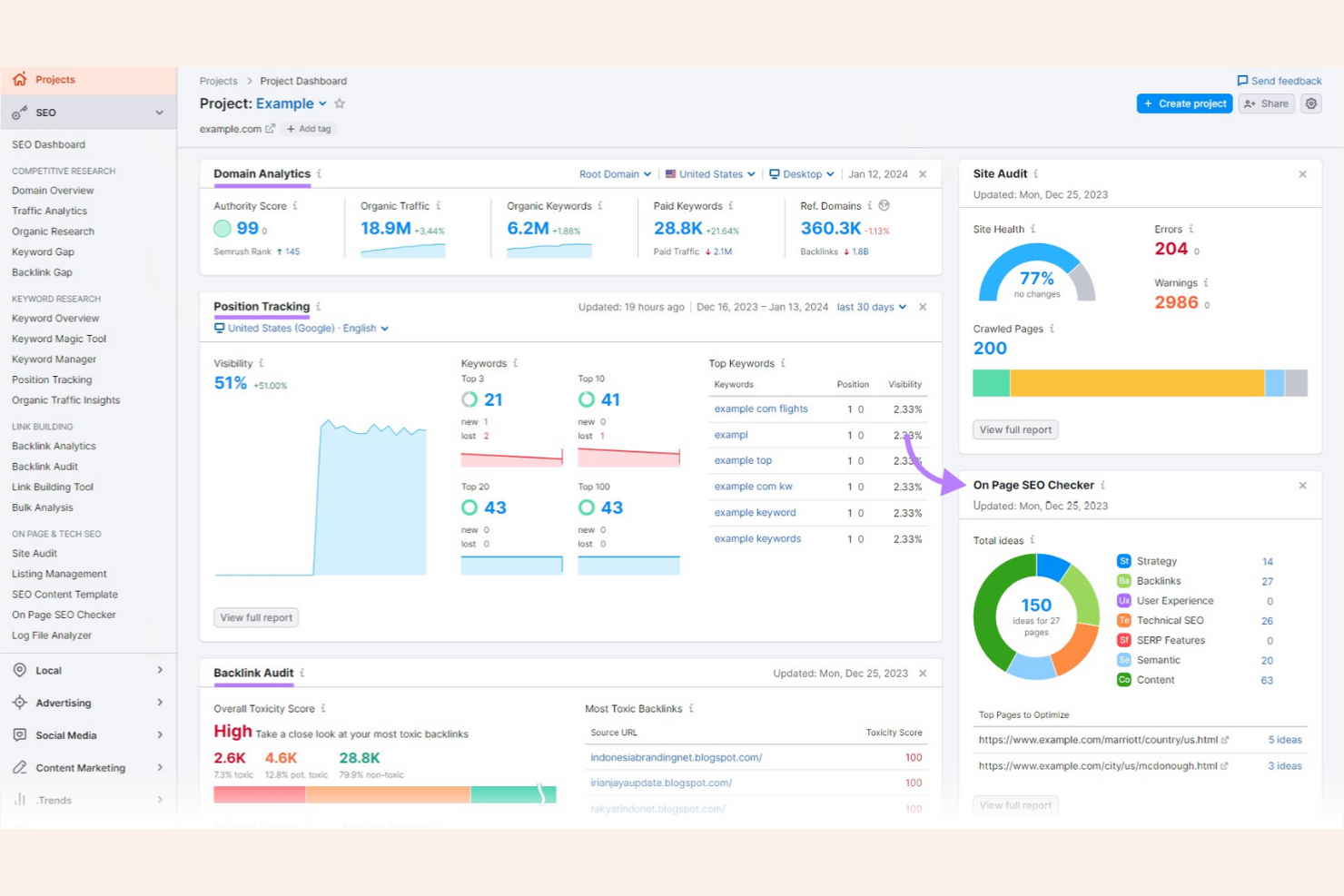Click the 5 ideas link
This screenshot has height=896, width=1344.
click(1285, 740)
